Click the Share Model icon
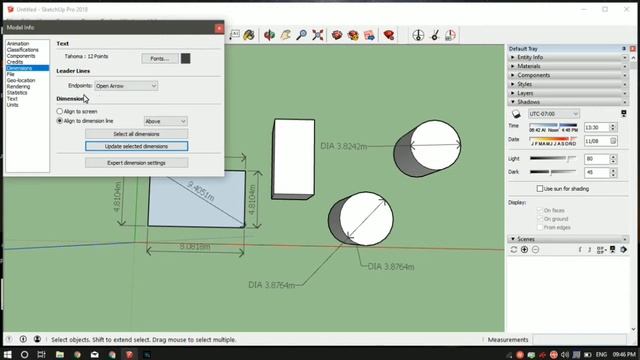This screenshot has height=360, width=640. [353, 35]
